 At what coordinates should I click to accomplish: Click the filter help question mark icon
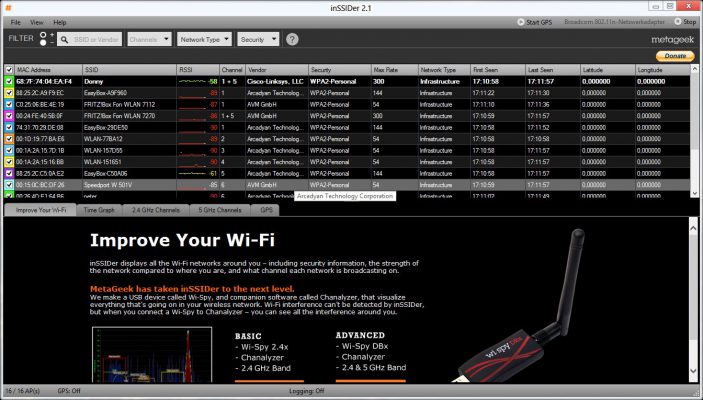pyautogui.click(x=292, y=40)
